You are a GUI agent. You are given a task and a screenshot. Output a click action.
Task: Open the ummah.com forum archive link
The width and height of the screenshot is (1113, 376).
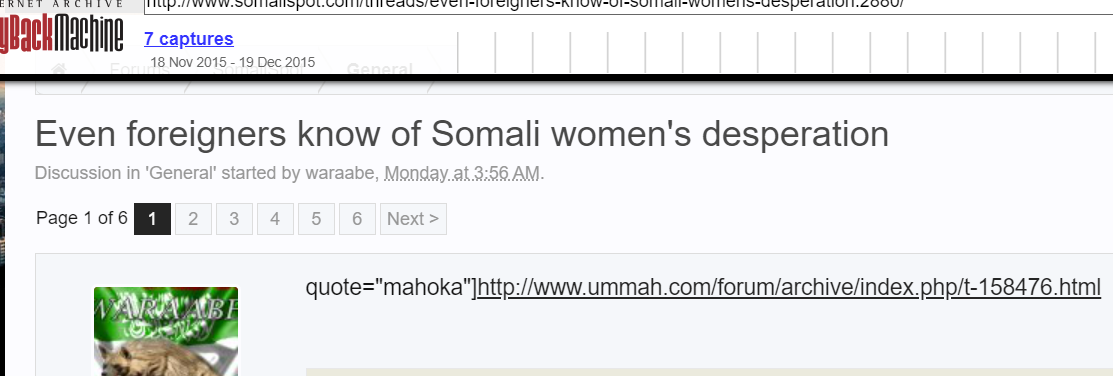pos(789,287)
